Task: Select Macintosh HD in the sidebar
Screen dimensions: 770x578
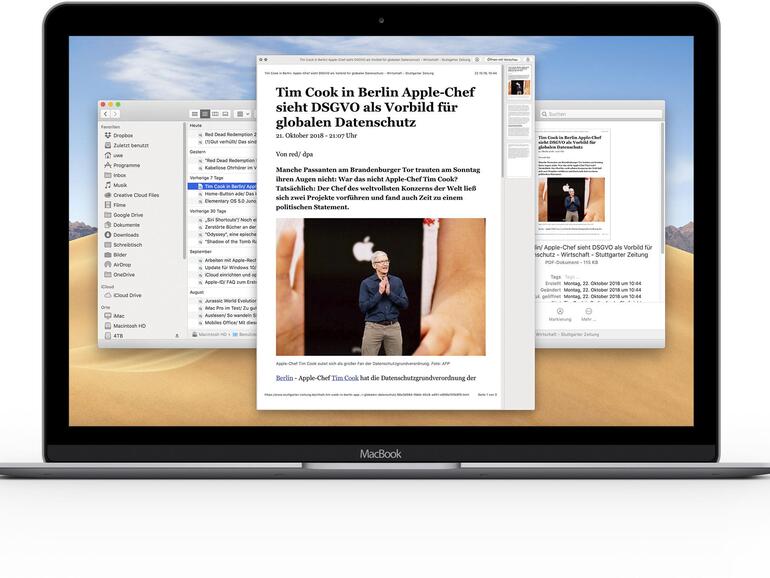Action: 125,326
